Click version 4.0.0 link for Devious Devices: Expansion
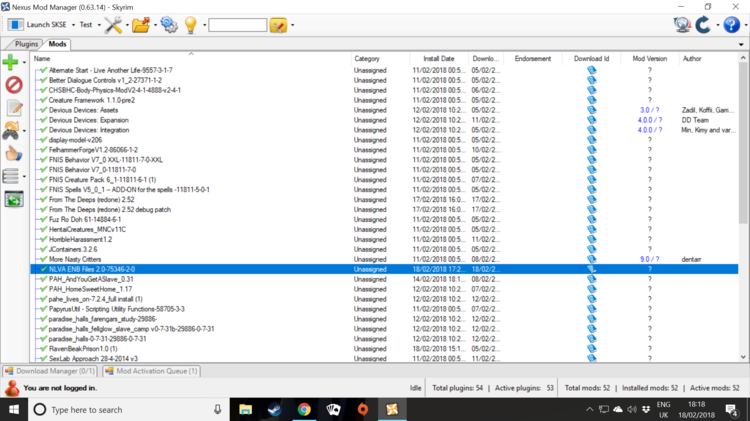The height and width of the screenshot is (421, 750). pos(650,120)
